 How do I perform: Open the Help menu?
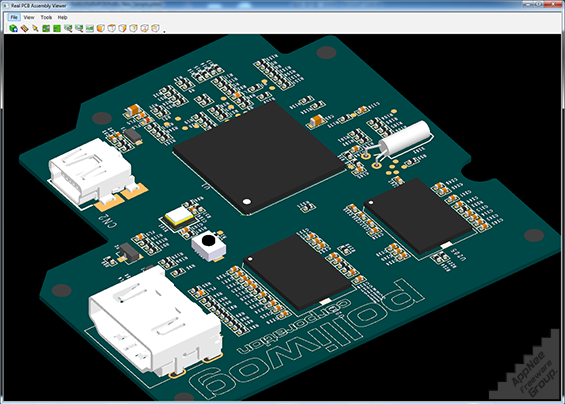pyautogui.click(x=63, y=17)
